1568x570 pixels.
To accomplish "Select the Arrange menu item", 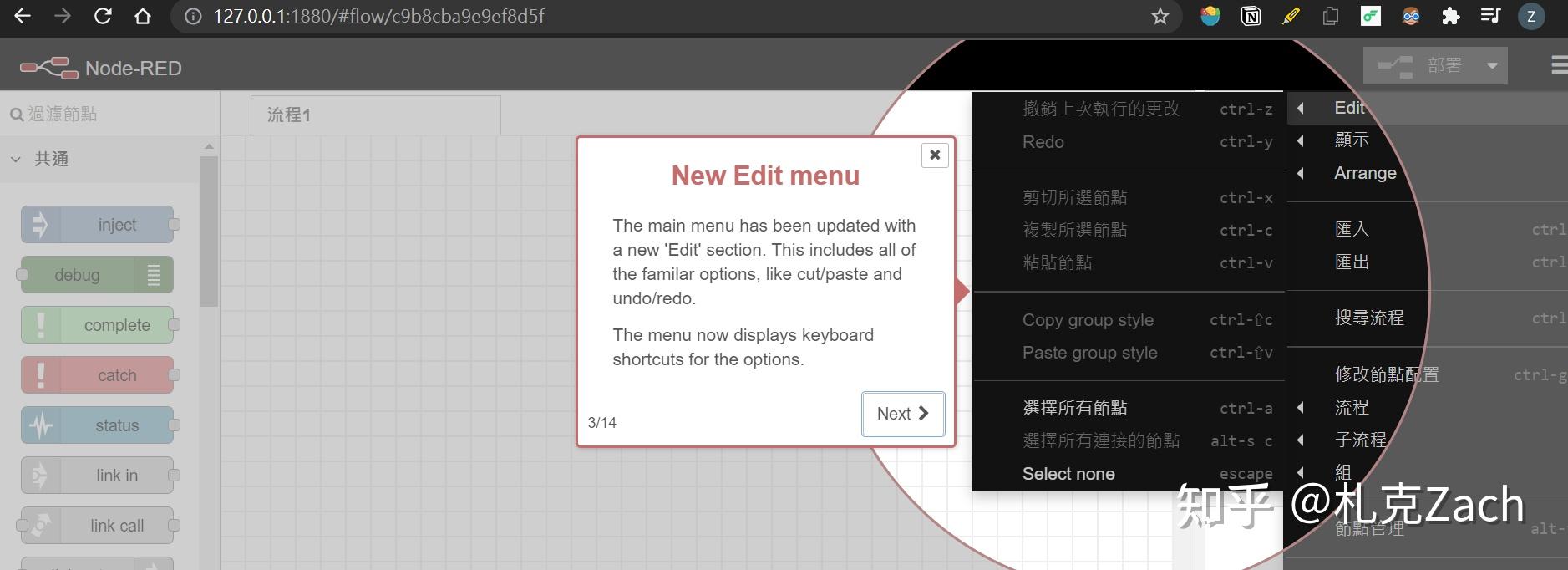I will (x=1427, y=173).
